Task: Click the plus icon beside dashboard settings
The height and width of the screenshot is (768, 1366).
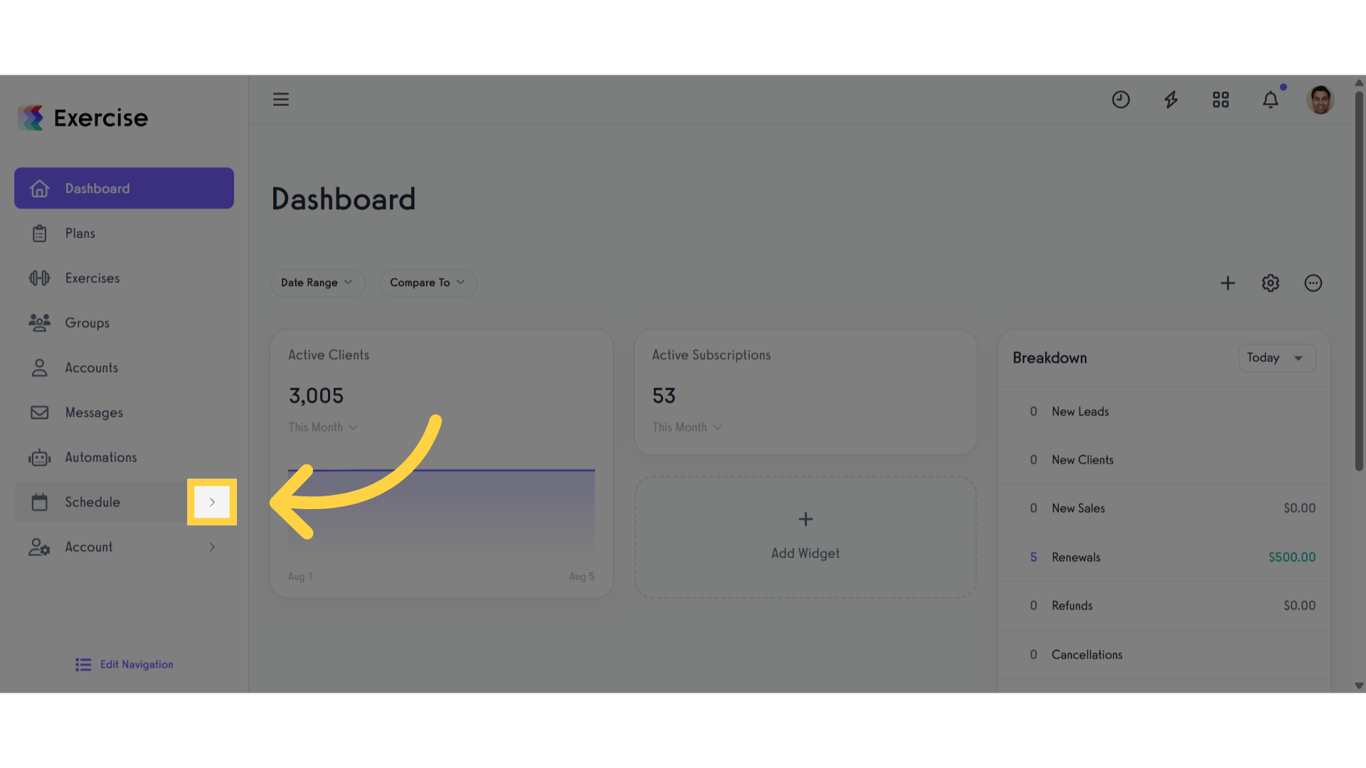Action: tap(1227, 283)
